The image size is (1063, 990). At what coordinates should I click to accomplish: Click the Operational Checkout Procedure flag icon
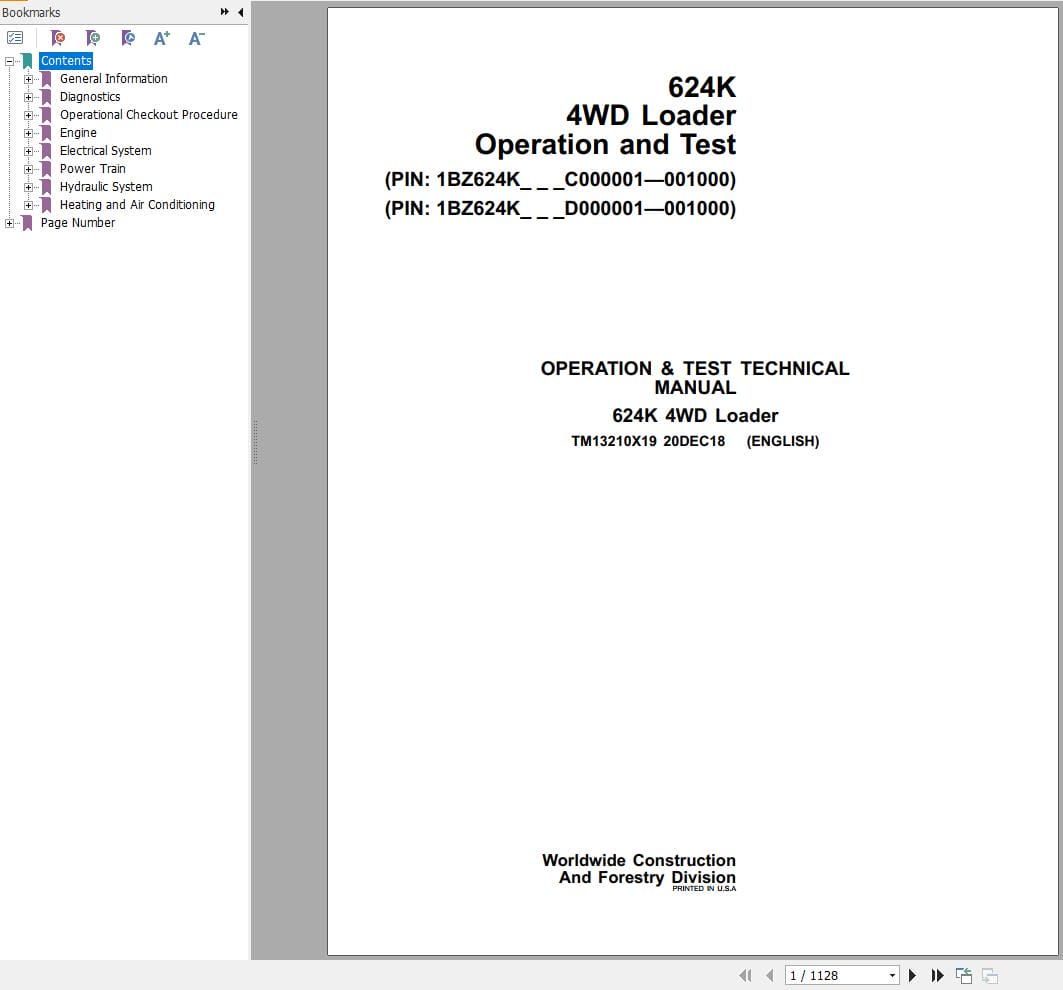tap(46, 115)
